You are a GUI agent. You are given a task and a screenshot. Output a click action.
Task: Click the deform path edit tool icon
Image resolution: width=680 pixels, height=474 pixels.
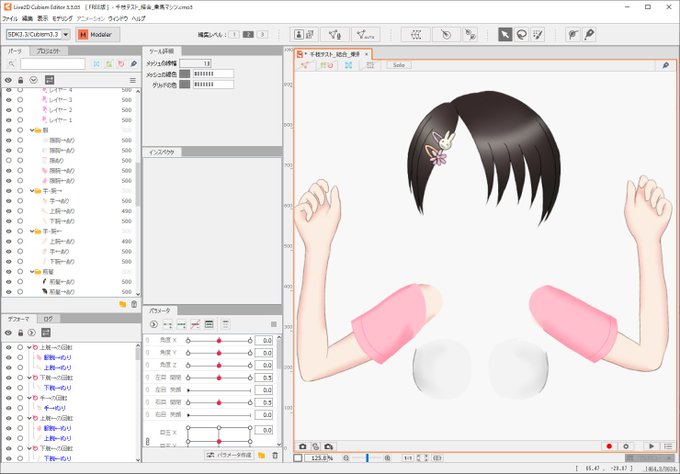[573, 34]
